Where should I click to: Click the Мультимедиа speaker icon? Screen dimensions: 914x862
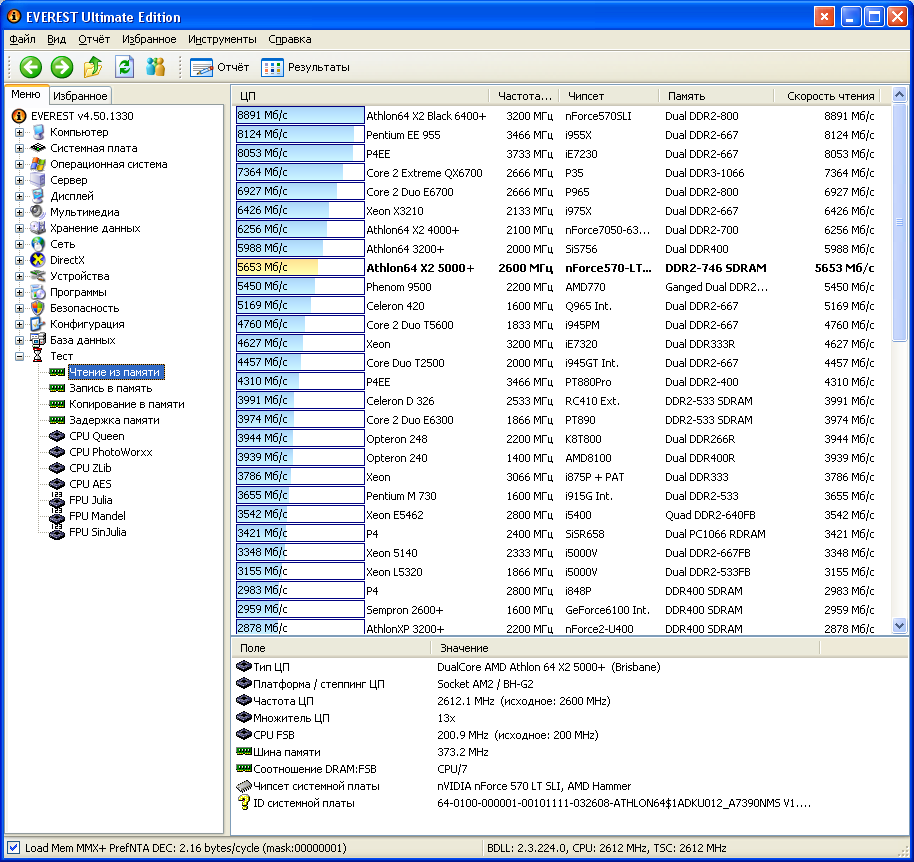(38, 212)
